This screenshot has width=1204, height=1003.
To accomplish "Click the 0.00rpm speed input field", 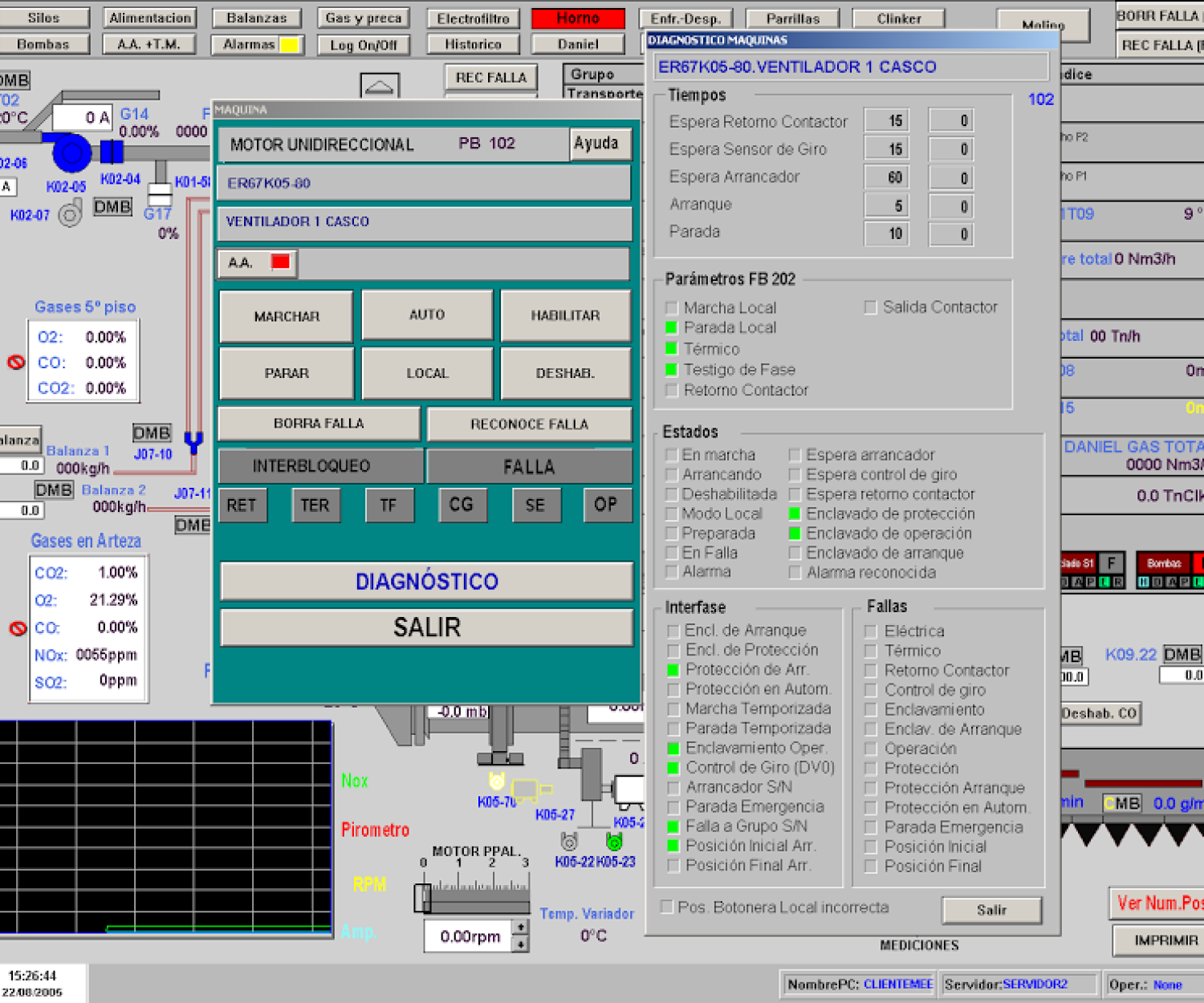I will [x=469, y=936].
